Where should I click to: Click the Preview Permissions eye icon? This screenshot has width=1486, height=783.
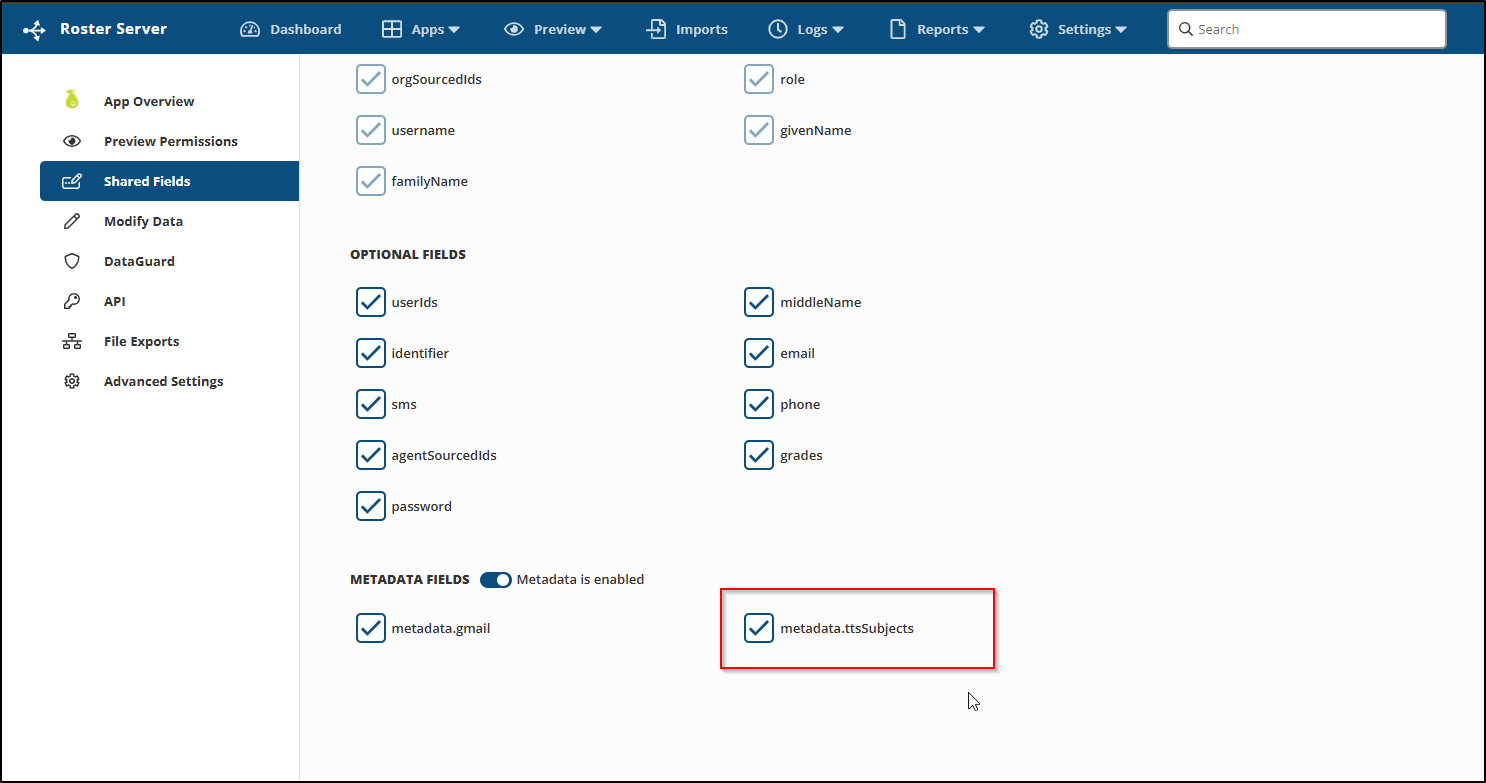pyautogui.click(x=72, y=141)
